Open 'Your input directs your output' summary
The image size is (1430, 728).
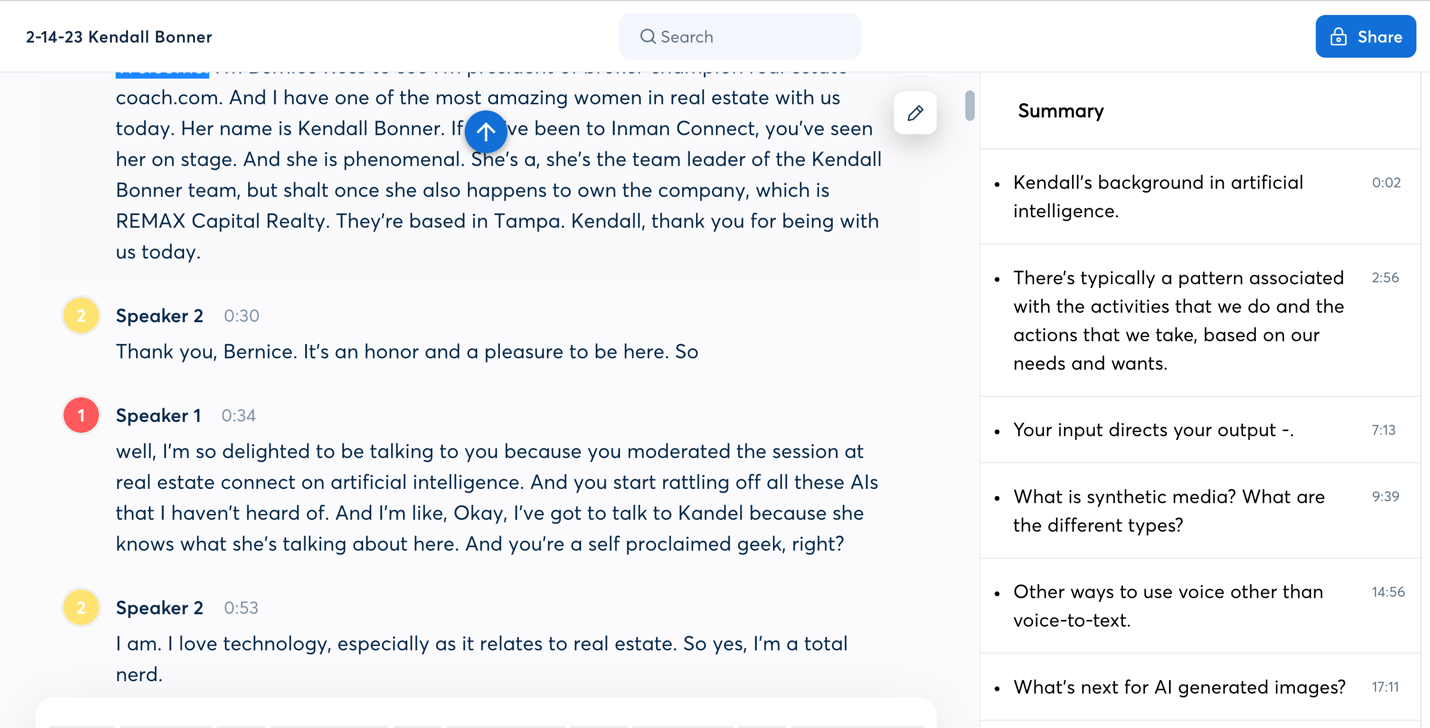click(1153, 430)
